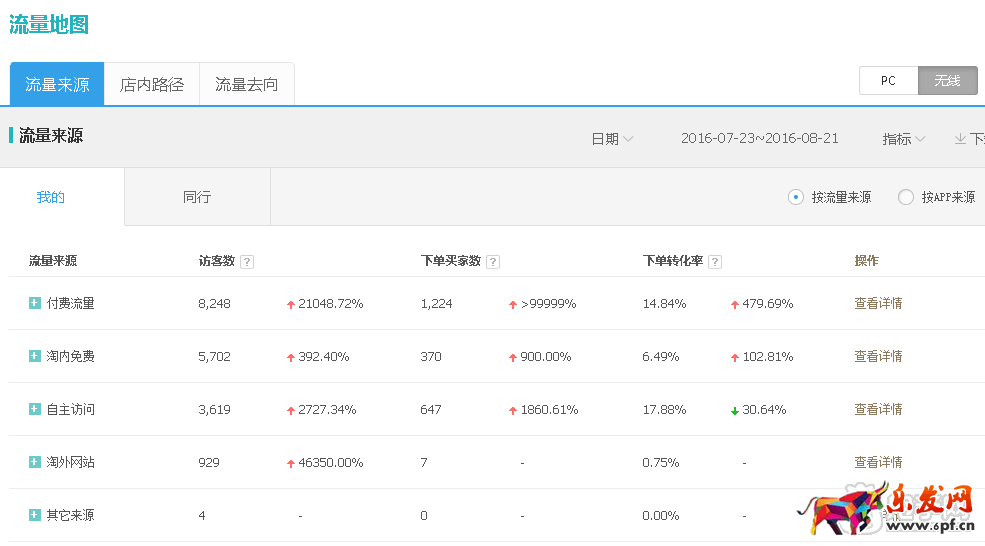Click help icon next to 下单买家数

493,262
